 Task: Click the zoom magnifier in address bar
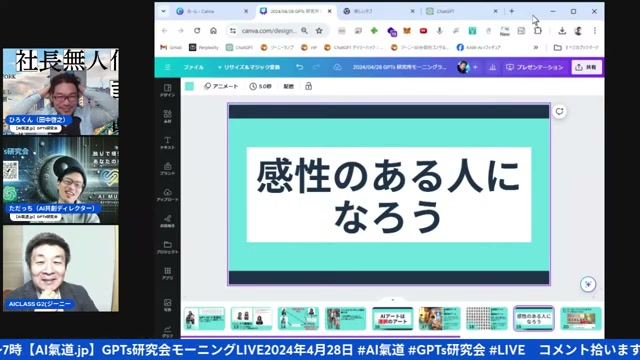pos(304,31)
